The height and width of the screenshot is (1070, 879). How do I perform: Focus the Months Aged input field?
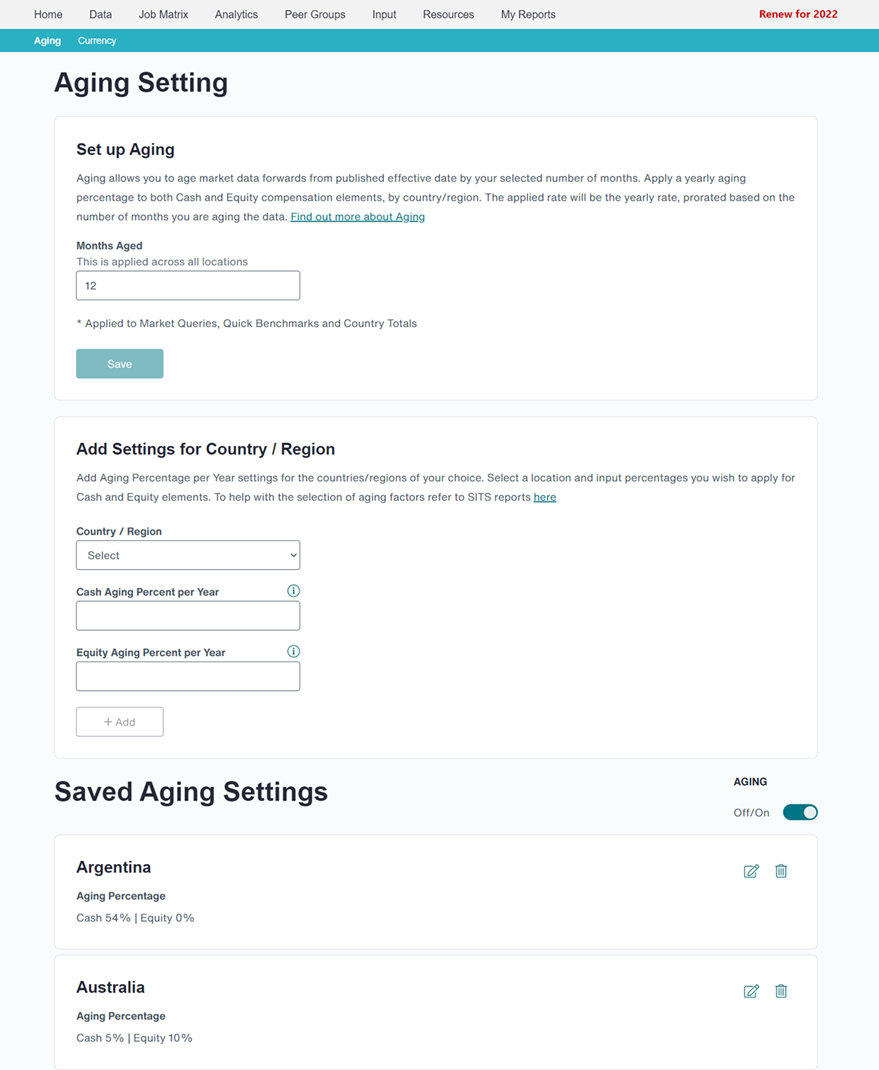(188, 285)
